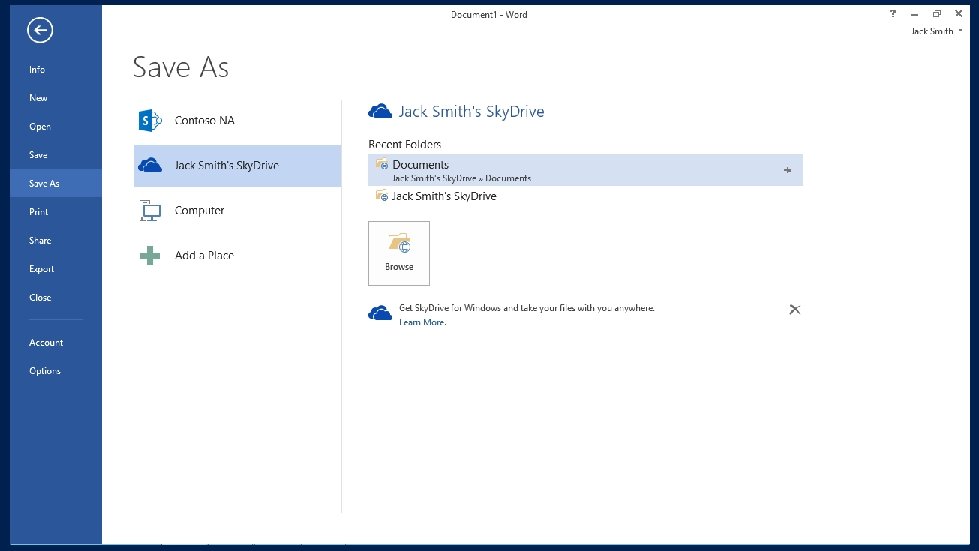Click the cloud icon in SkyDrive promo
Image resolution: width=979 pixels, height=551 pixels.
[x=380, y=313]
